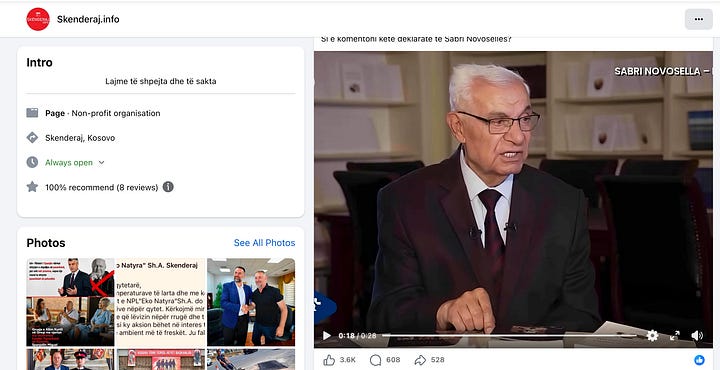Image resolution: width=720 pixels, height=370 pixels.
Task: Click the intro text Lajme të shpejta
Action: point(161,81)
